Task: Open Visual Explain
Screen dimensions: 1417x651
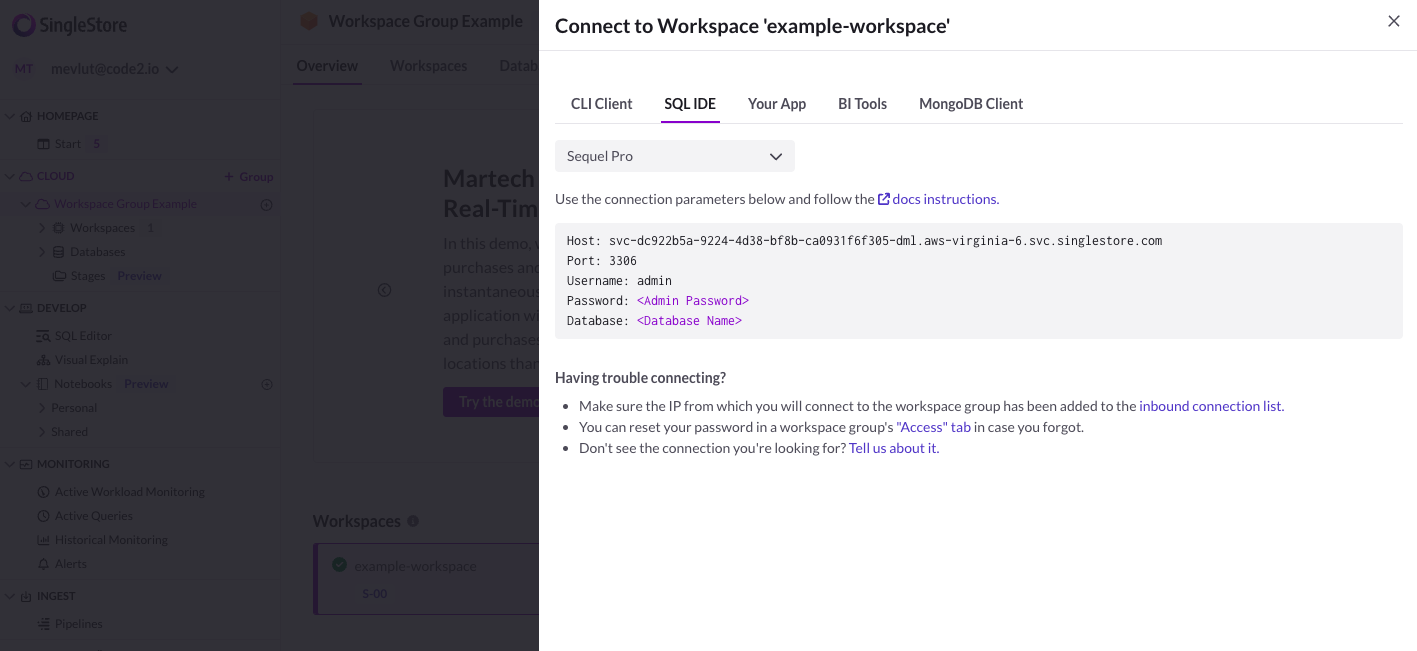Action: pos(82,360)
